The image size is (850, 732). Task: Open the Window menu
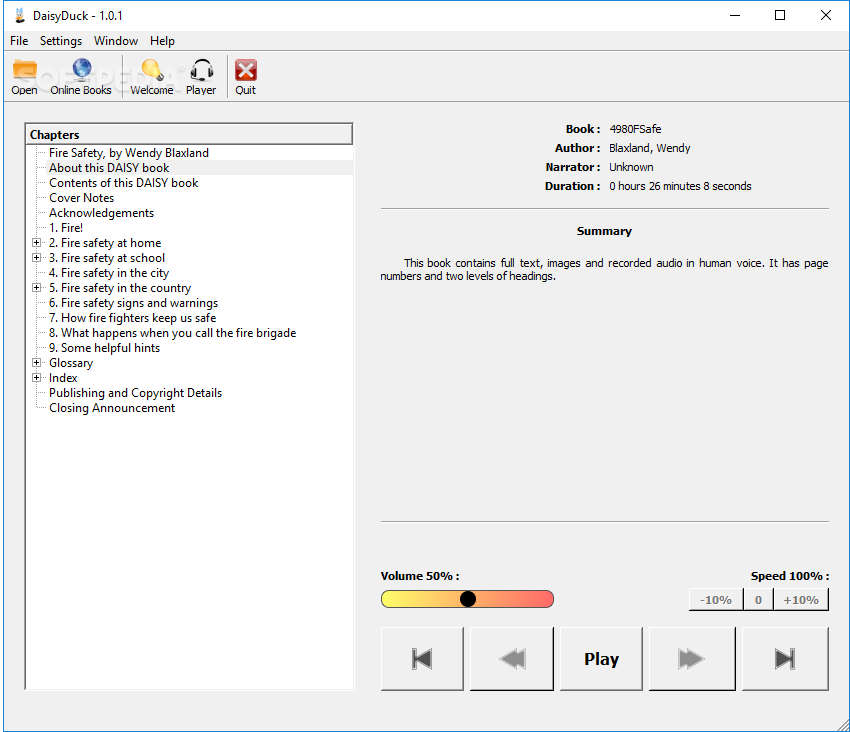115,41
